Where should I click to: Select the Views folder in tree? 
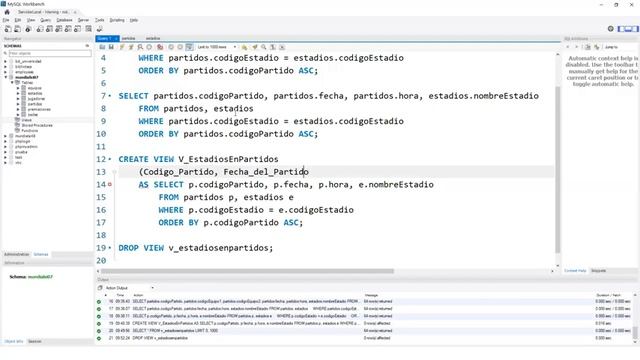tap(27, 120)
